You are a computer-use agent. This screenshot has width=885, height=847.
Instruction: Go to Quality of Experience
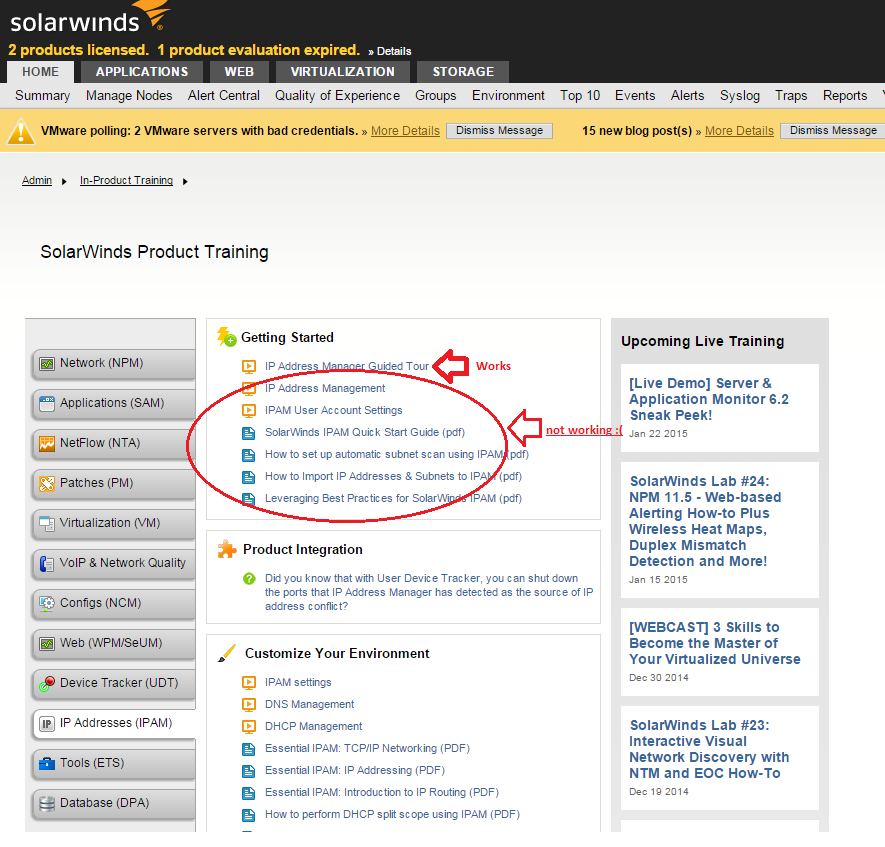(x=338, y=96)
